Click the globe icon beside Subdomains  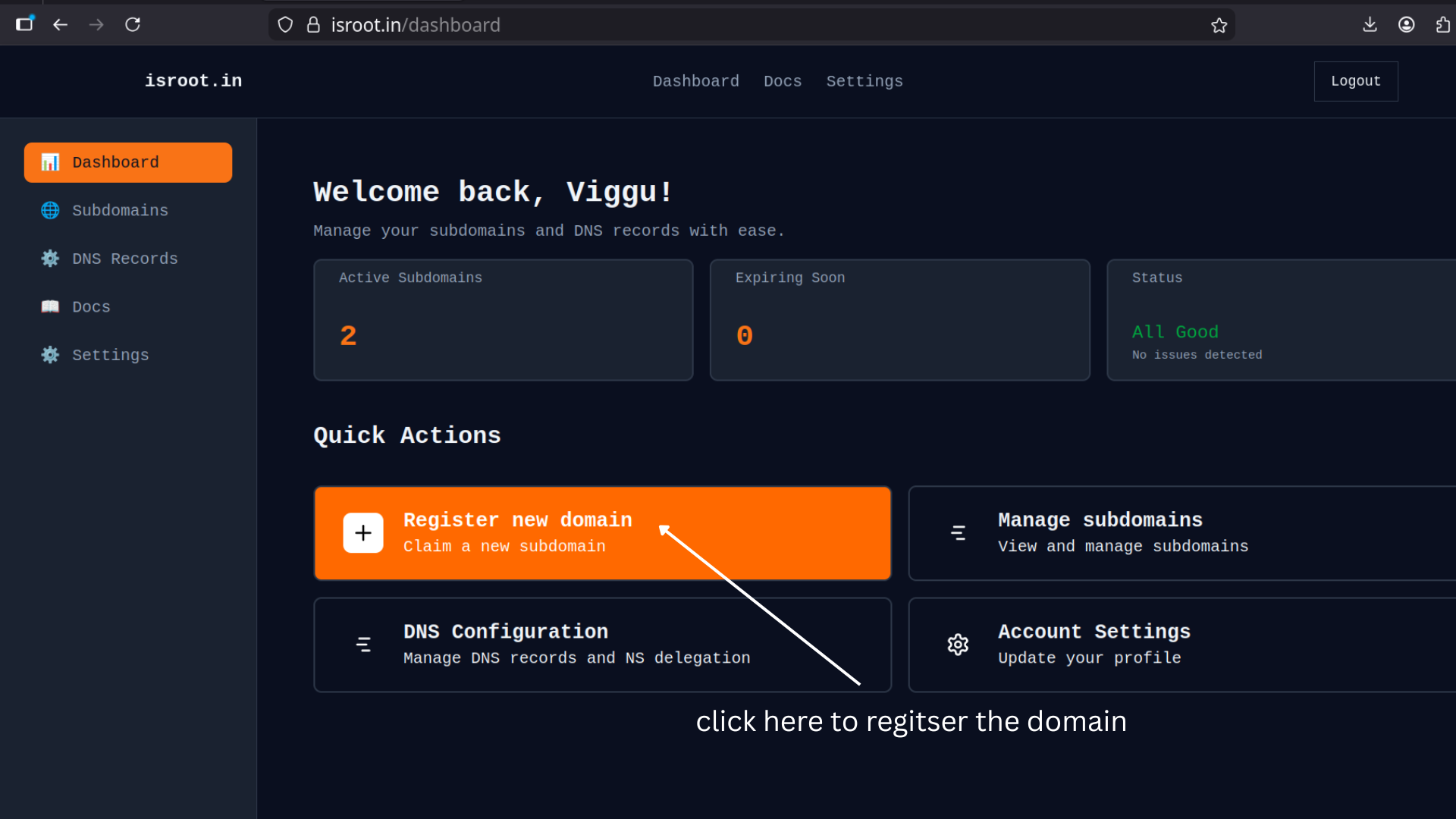tap(50, 210)
